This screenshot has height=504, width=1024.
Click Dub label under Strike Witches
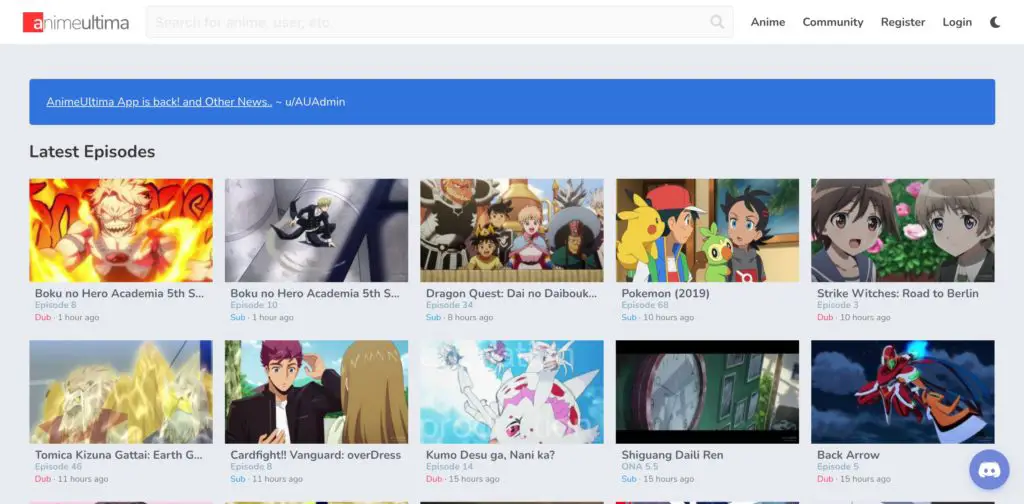point(825,317)
